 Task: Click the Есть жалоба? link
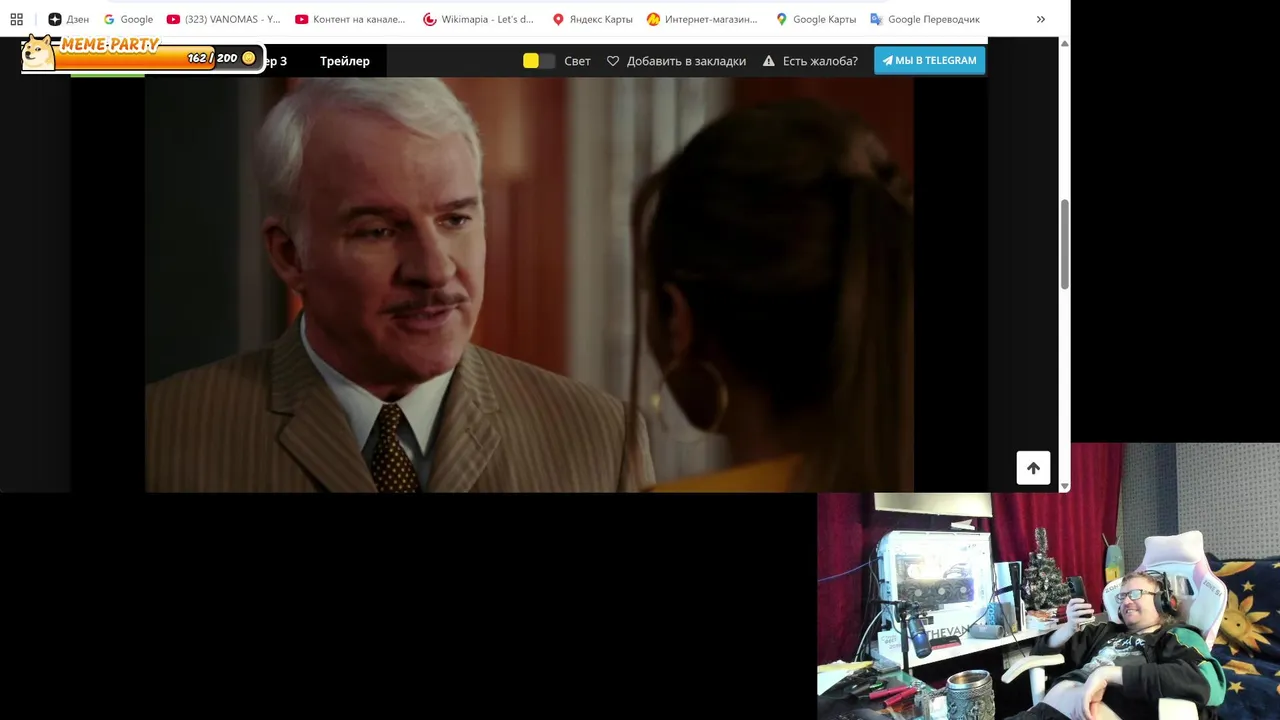(x=820, y=61)
